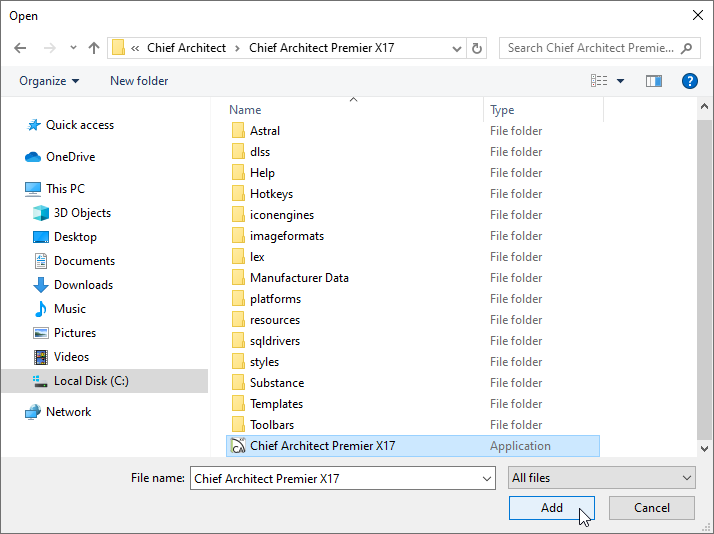Select the platforms folder
The width and height of the screenshot is (714, 534).
point(413,299)
